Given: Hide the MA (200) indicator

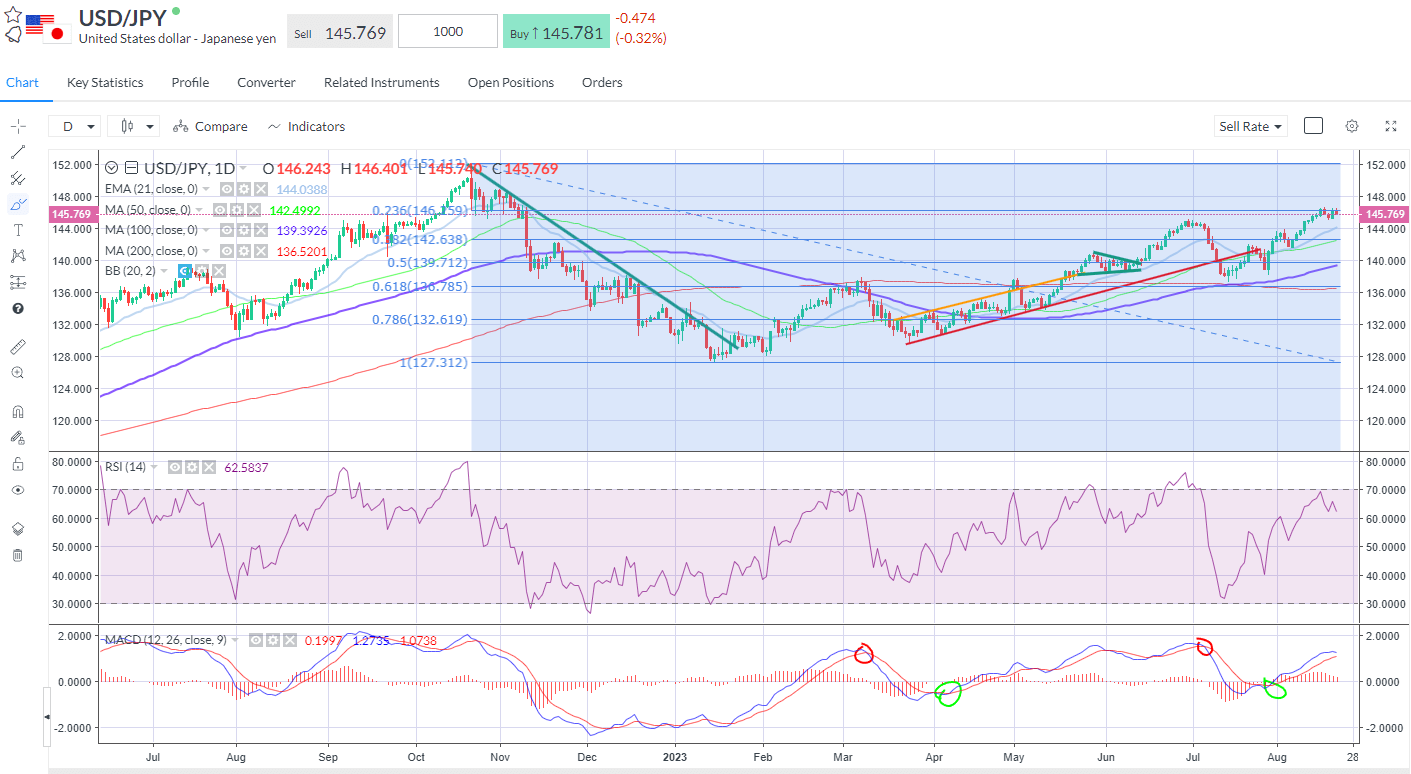Looking at the screenshot, I should 227,251.
